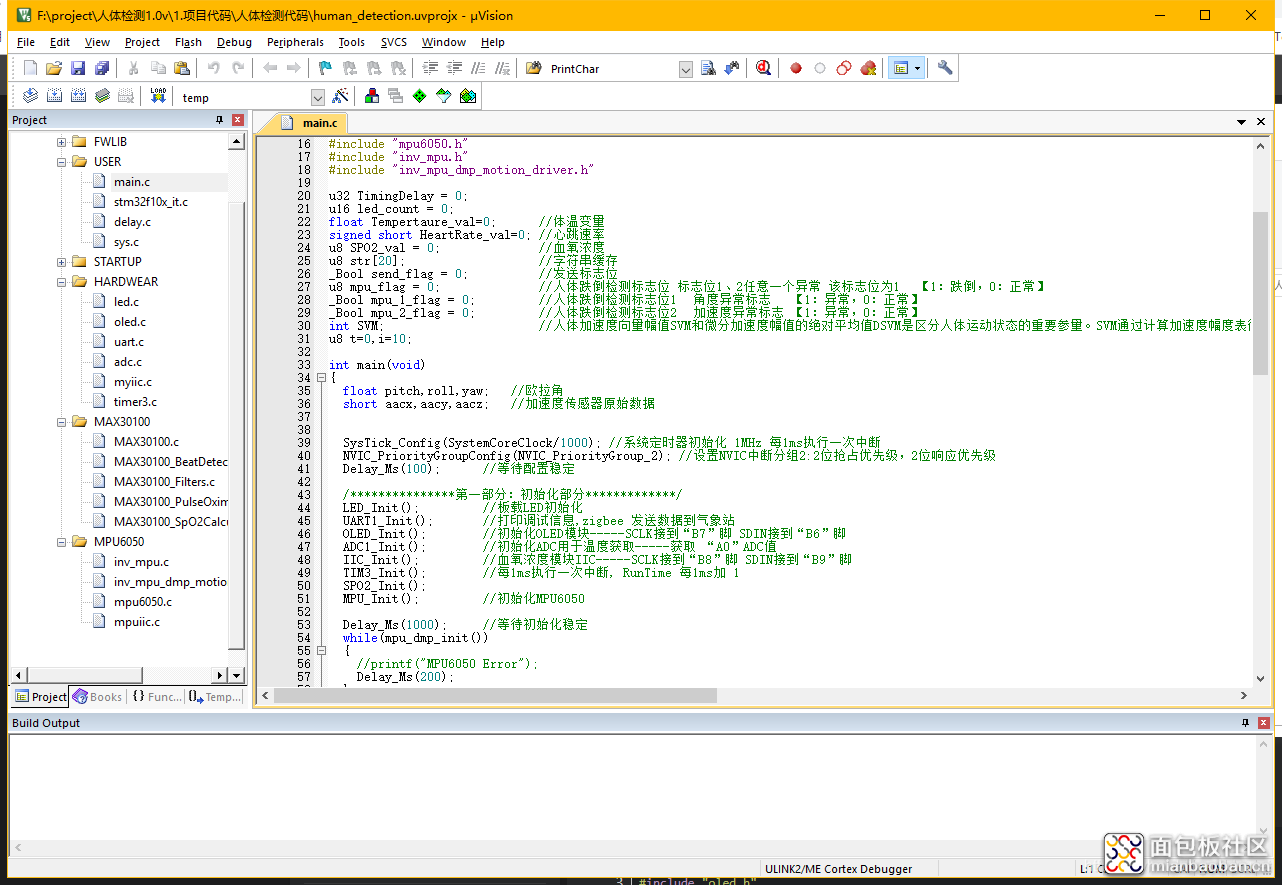Open the Pack Installer icon
This screenshot has height=885, width=1282.
coord(467,96)
